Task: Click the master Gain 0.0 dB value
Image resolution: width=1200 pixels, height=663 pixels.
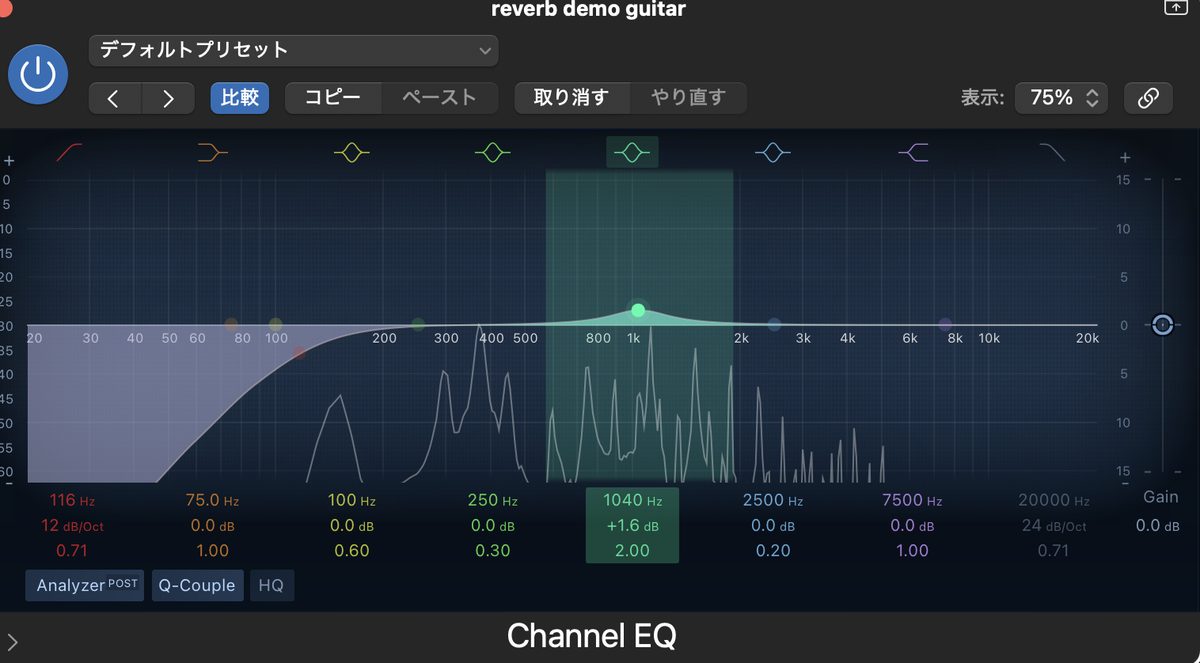Action: 1160,526
